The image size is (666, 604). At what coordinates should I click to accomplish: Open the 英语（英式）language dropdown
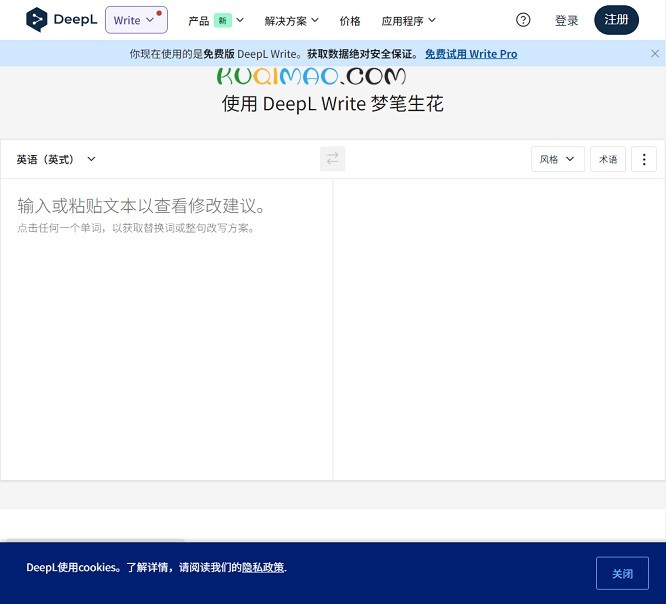tap(56, 159)
